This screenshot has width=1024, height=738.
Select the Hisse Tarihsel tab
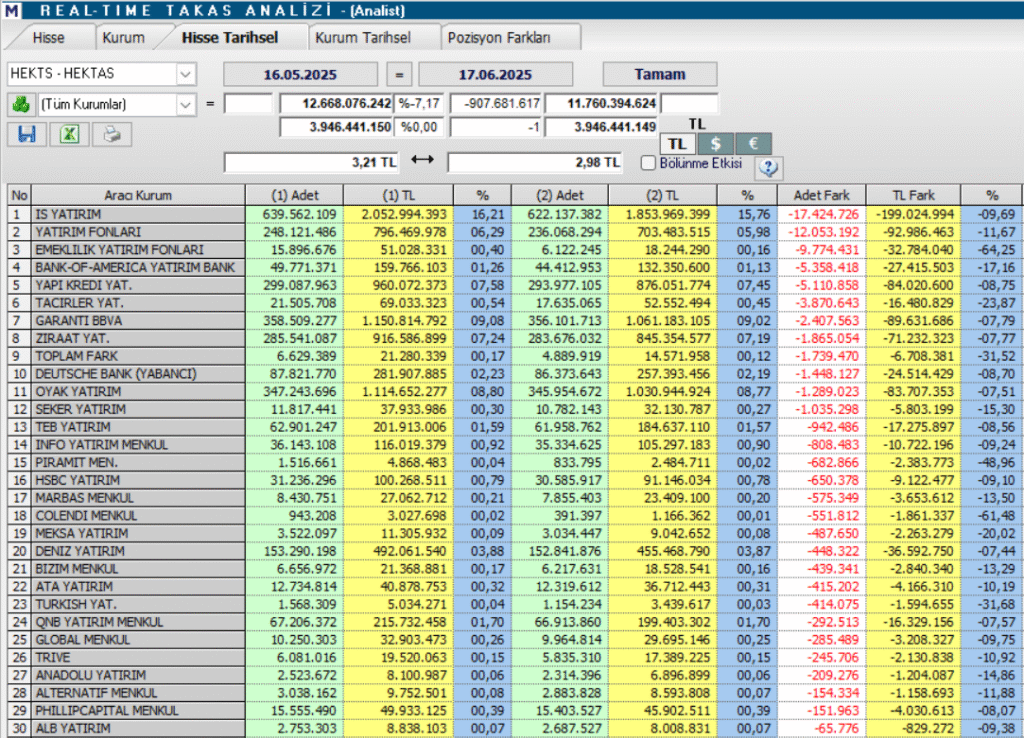coord(230,38)
